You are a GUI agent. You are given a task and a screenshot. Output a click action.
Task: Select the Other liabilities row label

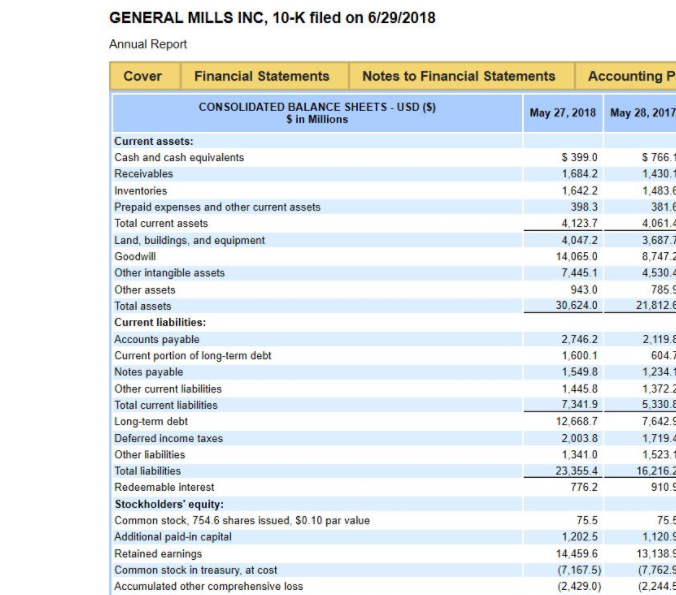click(150, 455)
